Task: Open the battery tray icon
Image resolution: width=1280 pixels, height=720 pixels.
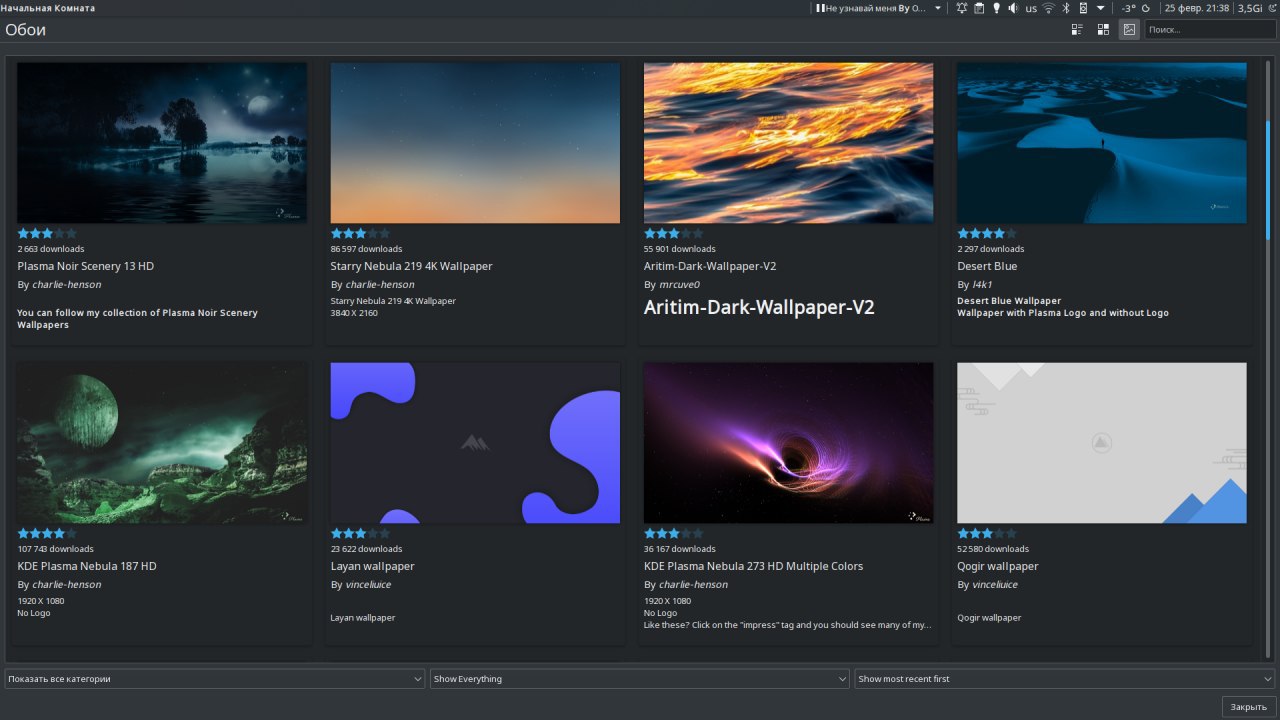Action: pyautogui.click(x=1083, y=8)
